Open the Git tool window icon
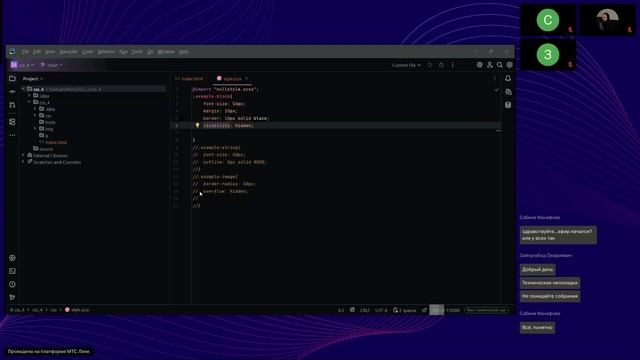Screen dimensions: 640x360 coord(12,297)
